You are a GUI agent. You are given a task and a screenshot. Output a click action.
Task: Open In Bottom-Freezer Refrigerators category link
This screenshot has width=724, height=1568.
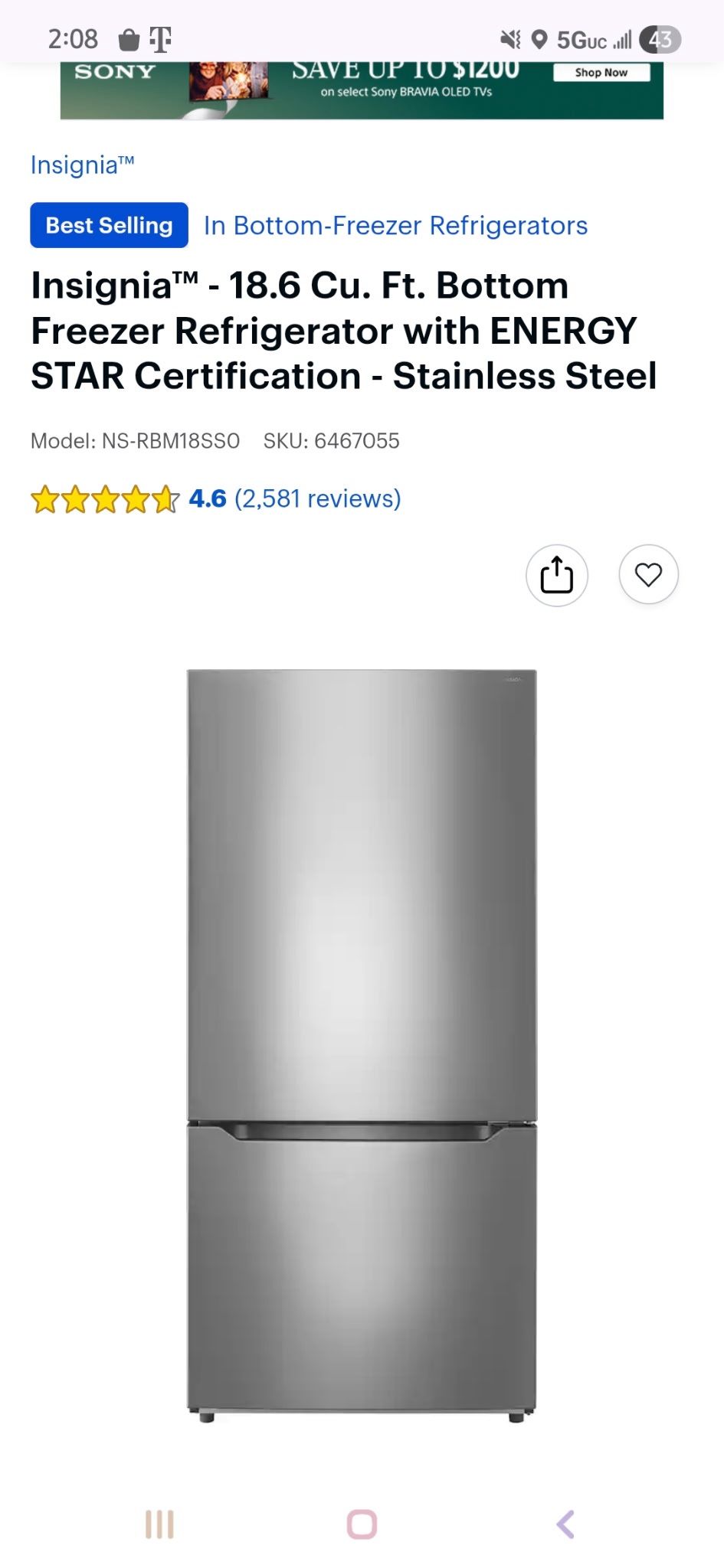coord(395,225)
